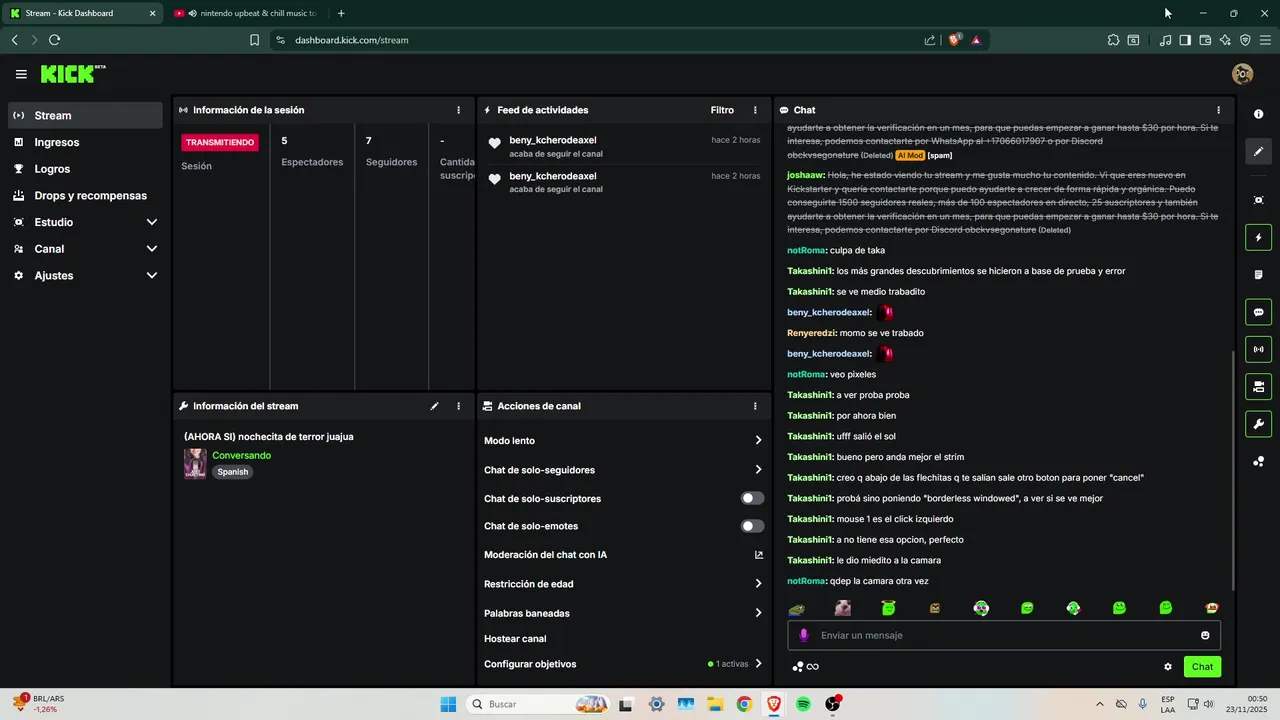Viewport: 1280px width, 720px height.
Task: Open the Filtro option in activity feed
Action: click(x=722, y=110)
